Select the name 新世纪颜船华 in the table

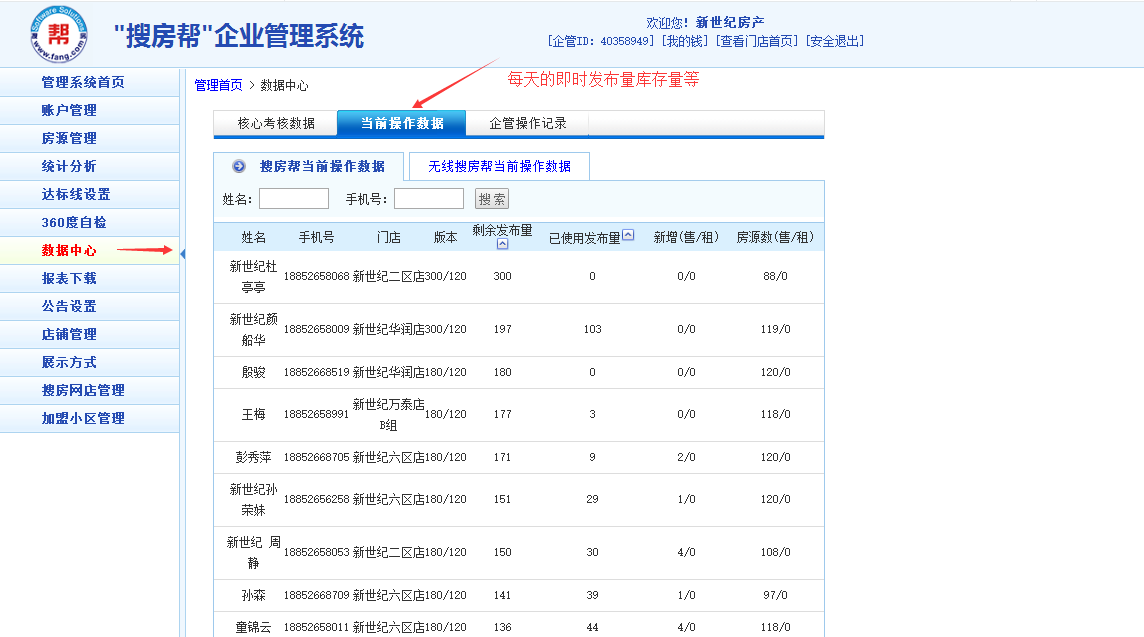[253, 330]
